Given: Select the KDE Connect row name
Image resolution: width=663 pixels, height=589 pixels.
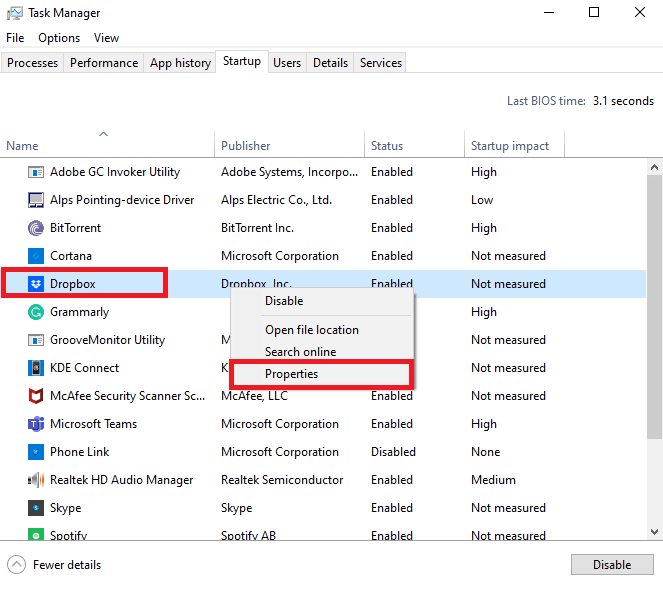Looking at the screenshot, I should (x=85, y=368).
